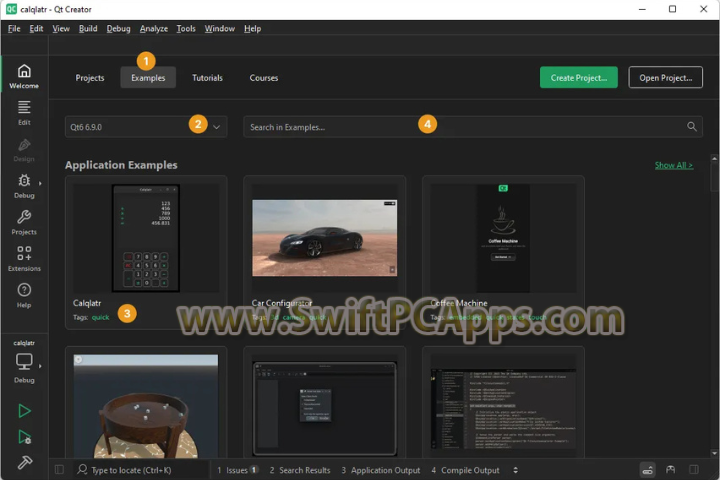
Task: Switch to the Tutorials tab
Action: (x=207, y=78)
